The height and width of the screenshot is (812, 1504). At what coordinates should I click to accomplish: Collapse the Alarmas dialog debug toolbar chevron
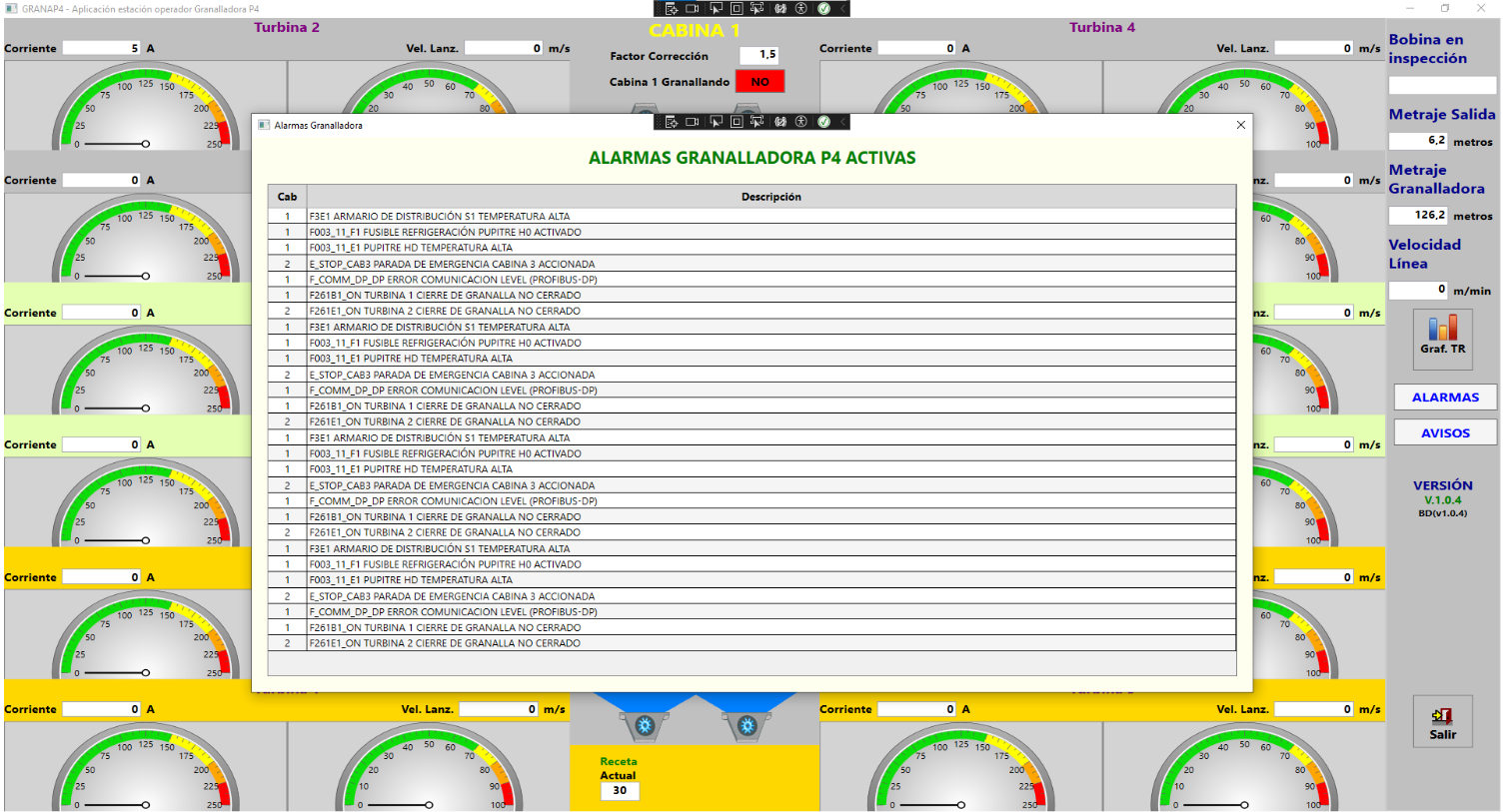[x=842, y=122]
